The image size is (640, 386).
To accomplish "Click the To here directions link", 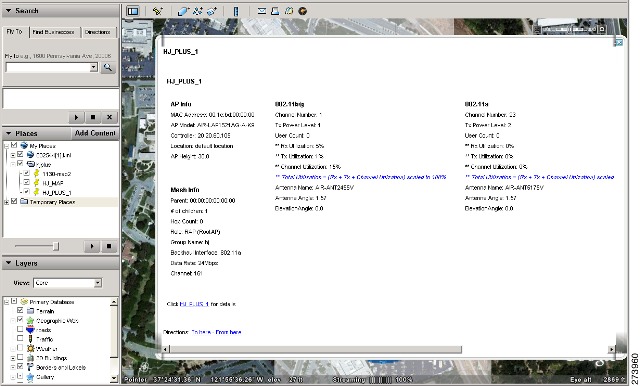I will coord(201,332).
